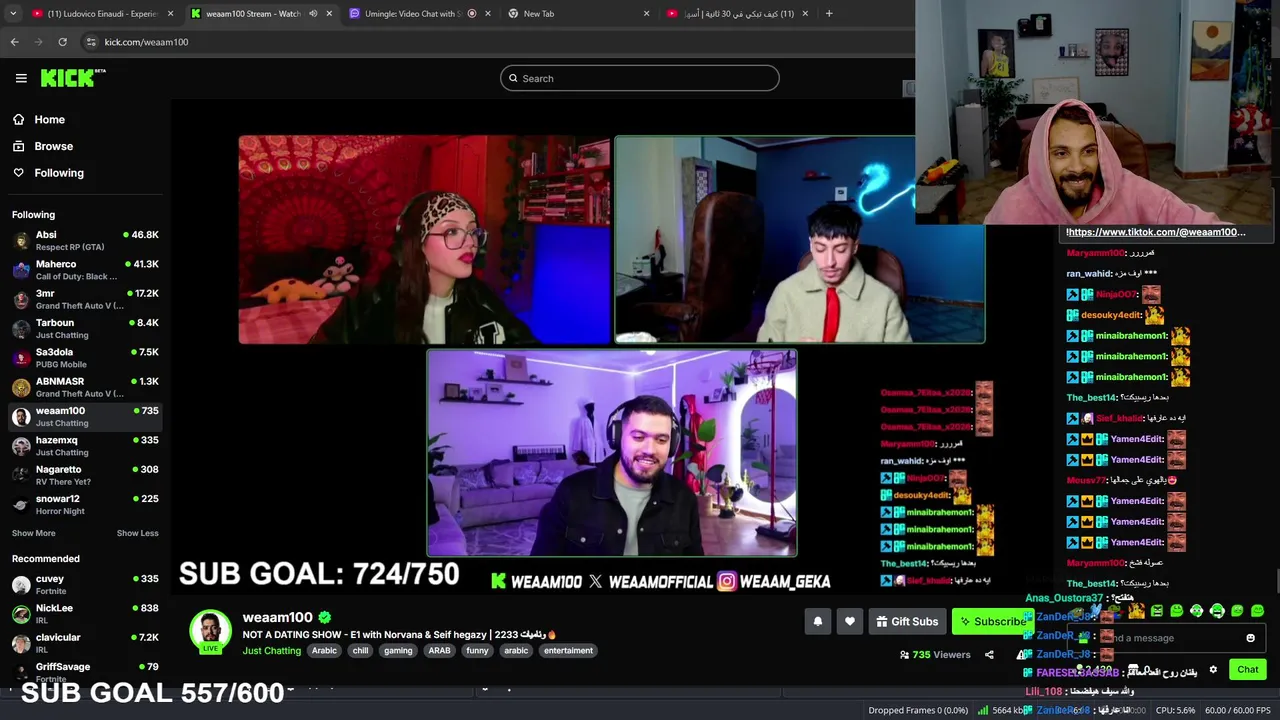The width and height of the screenshot is (1280, 720).
Task: Select the funny stream tag
Action: (x=477, y=651)
